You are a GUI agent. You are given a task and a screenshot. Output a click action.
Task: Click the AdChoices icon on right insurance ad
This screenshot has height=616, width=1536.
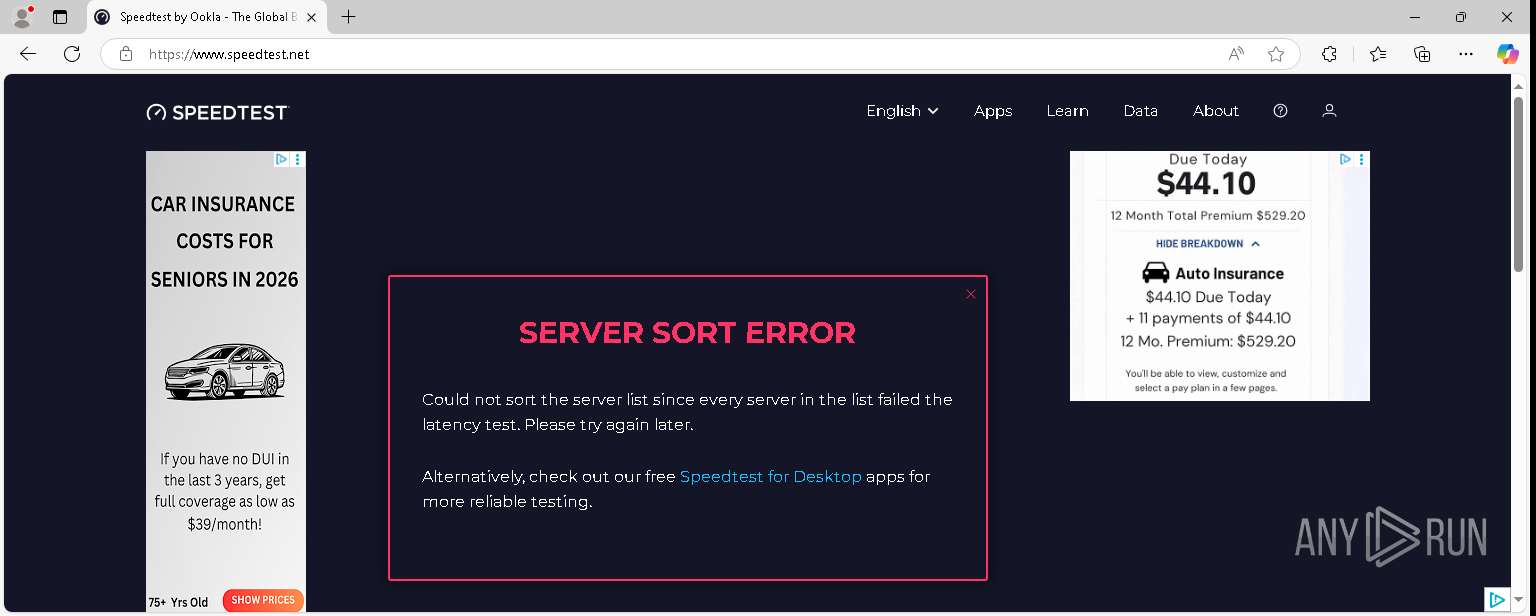click(x=1346, y=159)
